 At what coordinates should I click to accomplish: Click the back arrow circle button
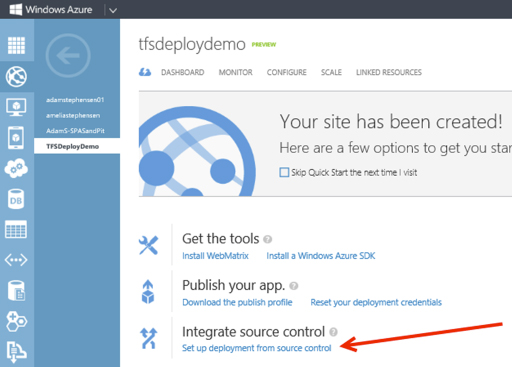click(68, 55)
